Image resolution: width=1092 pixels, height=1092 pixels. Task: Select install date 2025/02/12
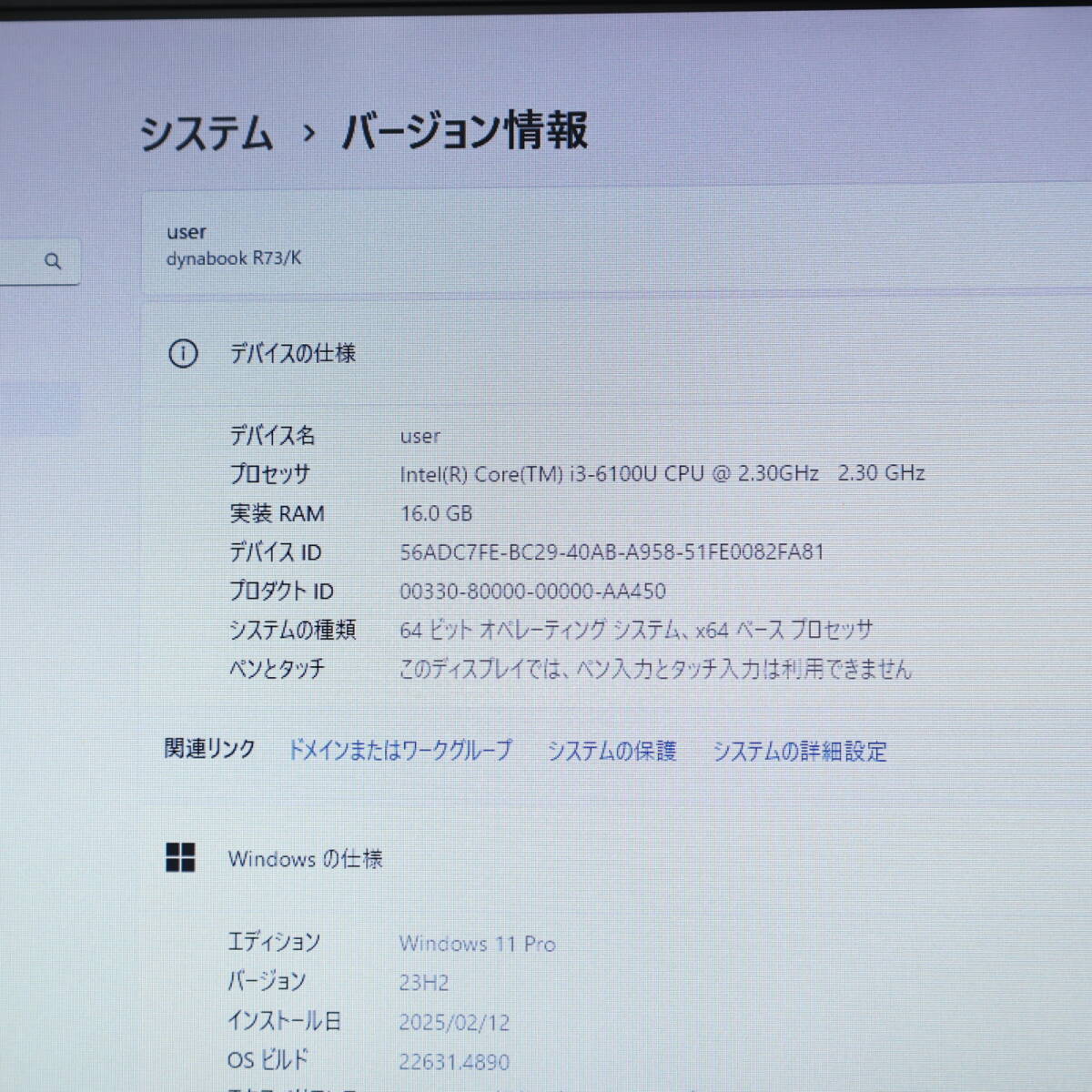coord(454,1022)
